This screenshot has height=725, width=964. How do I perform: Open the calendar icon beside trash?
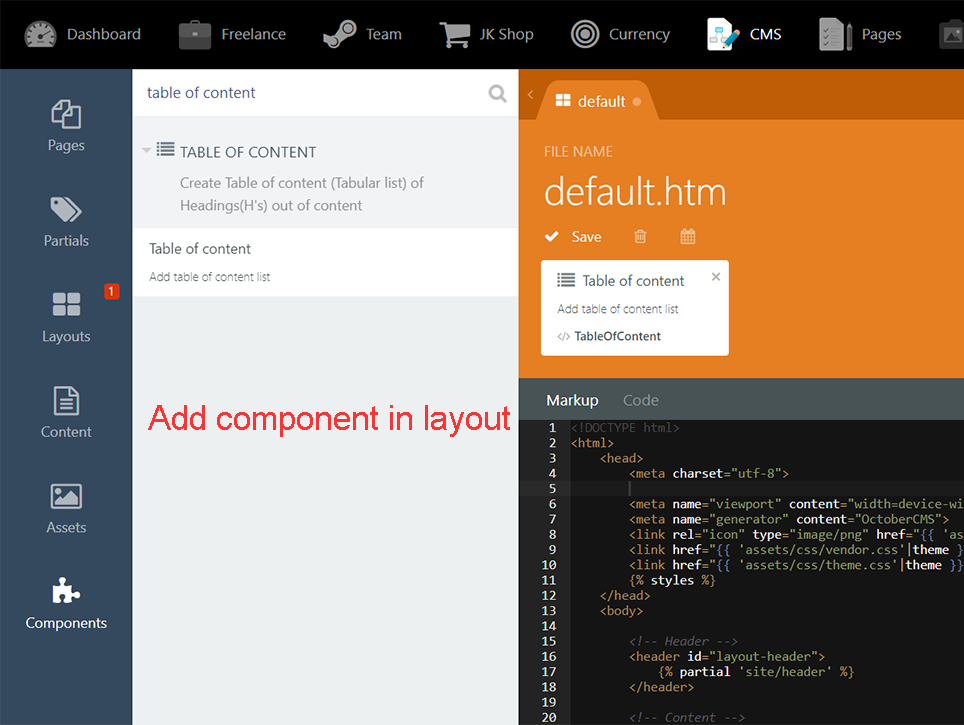[687, 236]
